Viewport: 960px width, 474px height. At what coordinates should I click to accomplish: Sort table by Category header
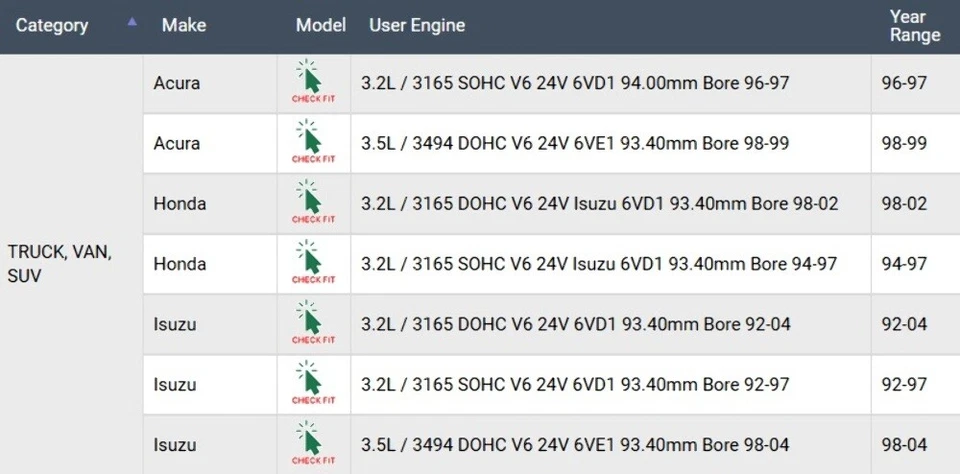click(52, 26)
